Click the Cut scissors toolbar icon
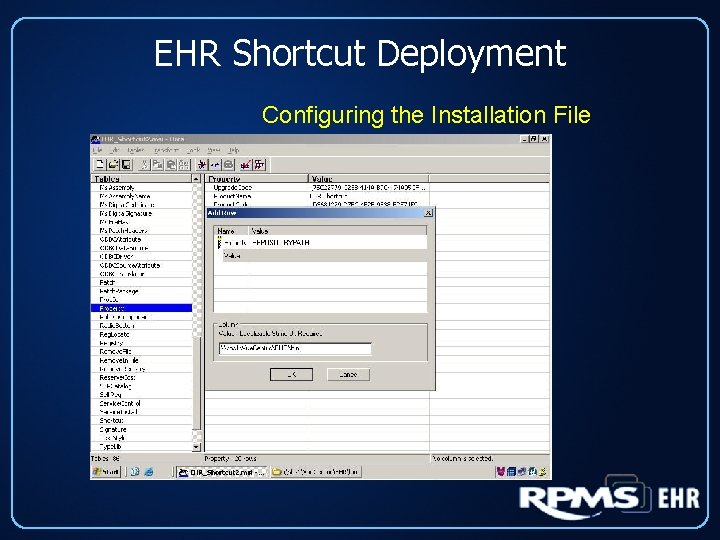Viewport: 720px width, 540px height. point(144,164)
